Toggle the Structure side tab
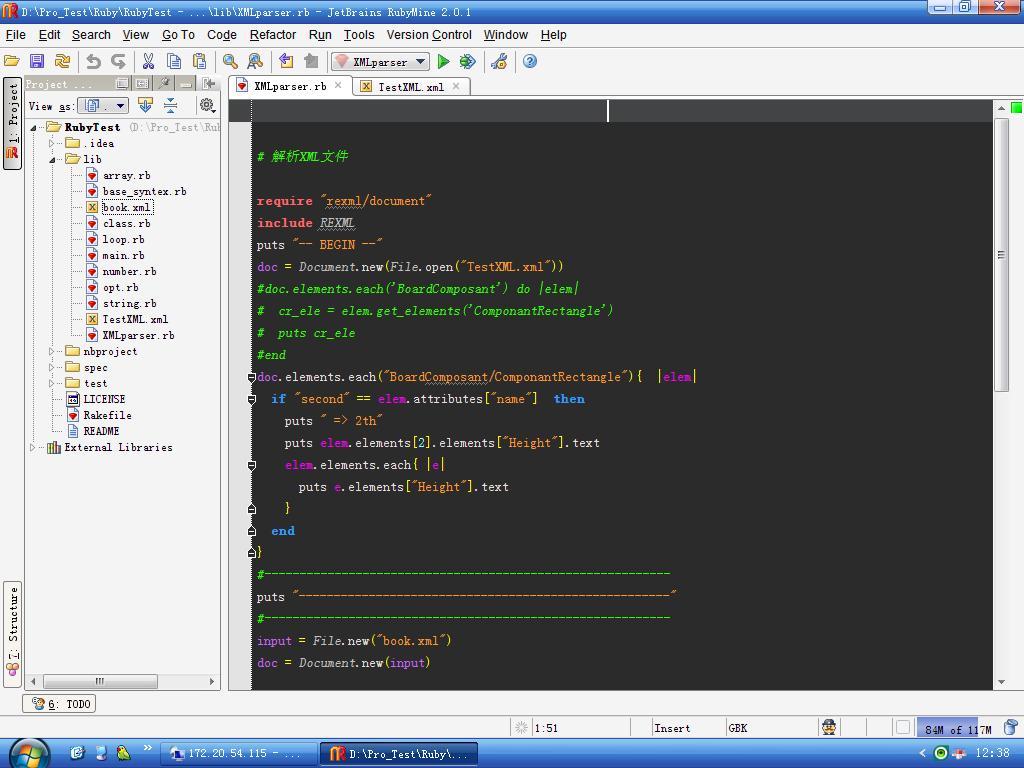This screenshot has height=768, width=1024. [x=12, y=633]
